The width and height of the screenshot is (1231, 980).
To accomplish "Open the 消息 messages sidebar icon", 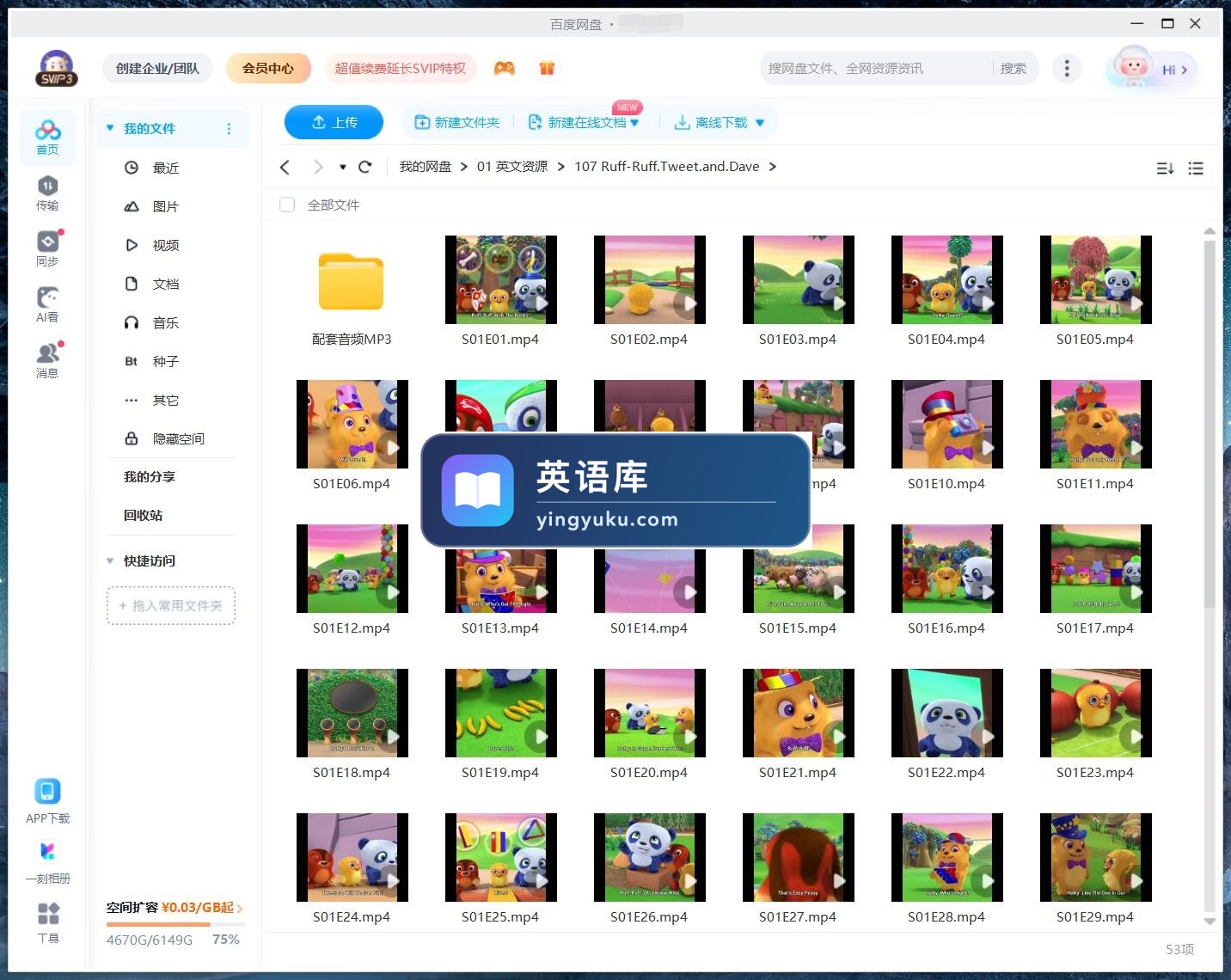I will pyautogui.click(x=47, y=361).
